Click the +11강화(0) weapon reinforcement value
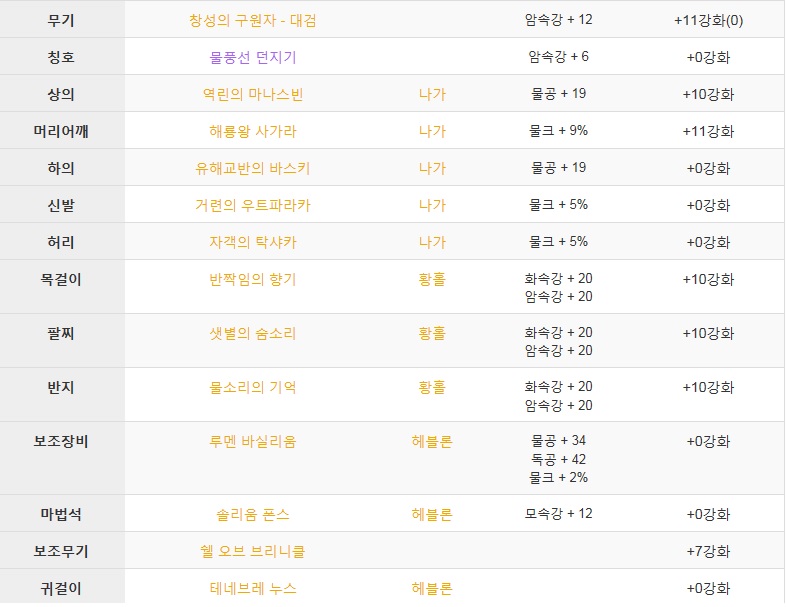This screenshot has width=786, height=607. tap(708, 21)
